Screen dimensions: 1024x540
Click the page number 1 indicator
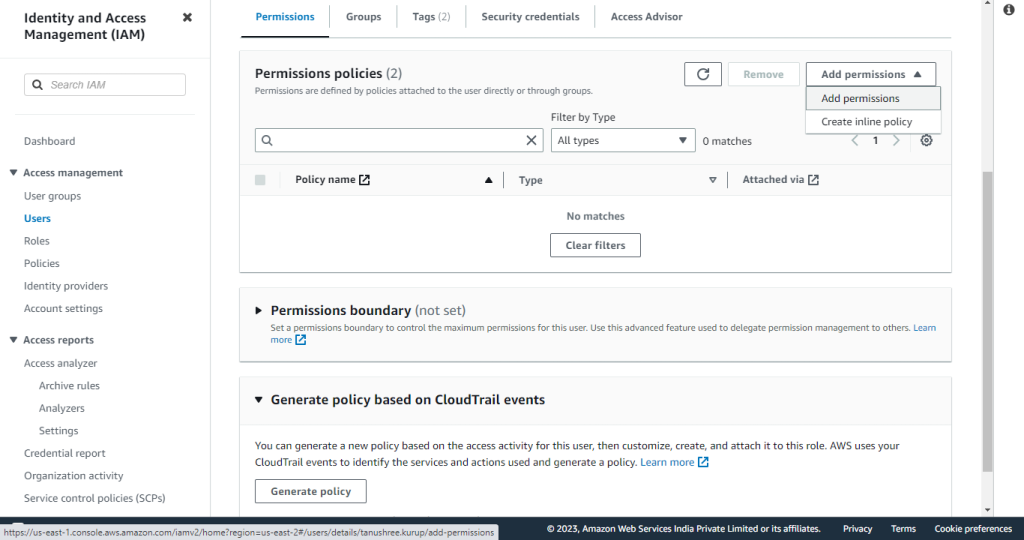point(875,140)
